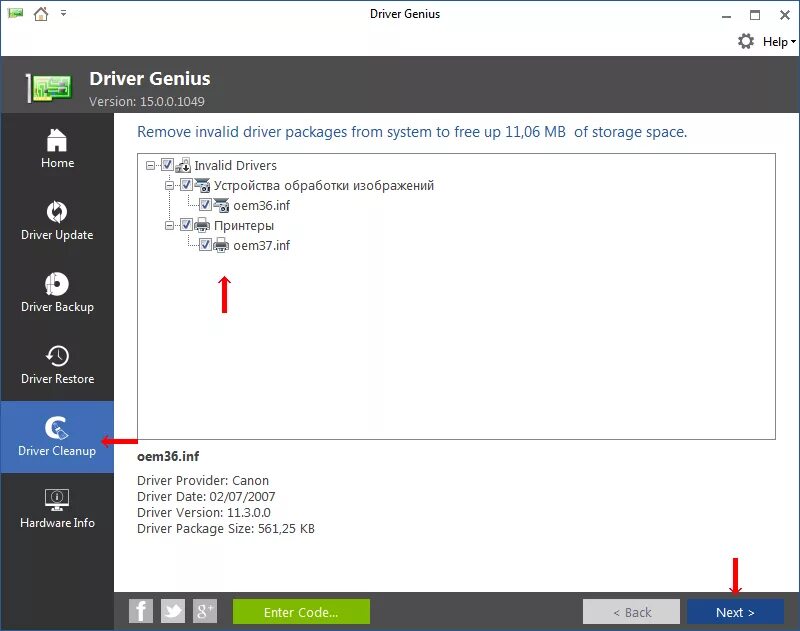Uncheck the Invalid Drivers checkbox
Image resolution: width=800 pixels, height=631 pixels.
[x=167, y=165]
